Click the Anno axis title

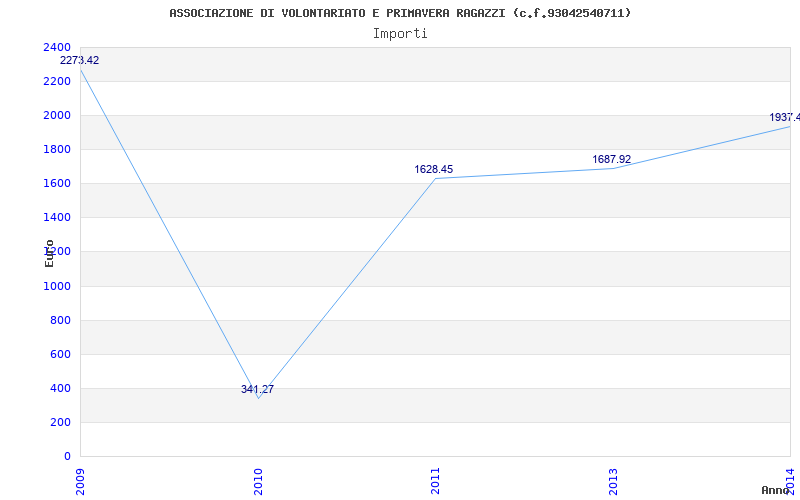[776, 490]
